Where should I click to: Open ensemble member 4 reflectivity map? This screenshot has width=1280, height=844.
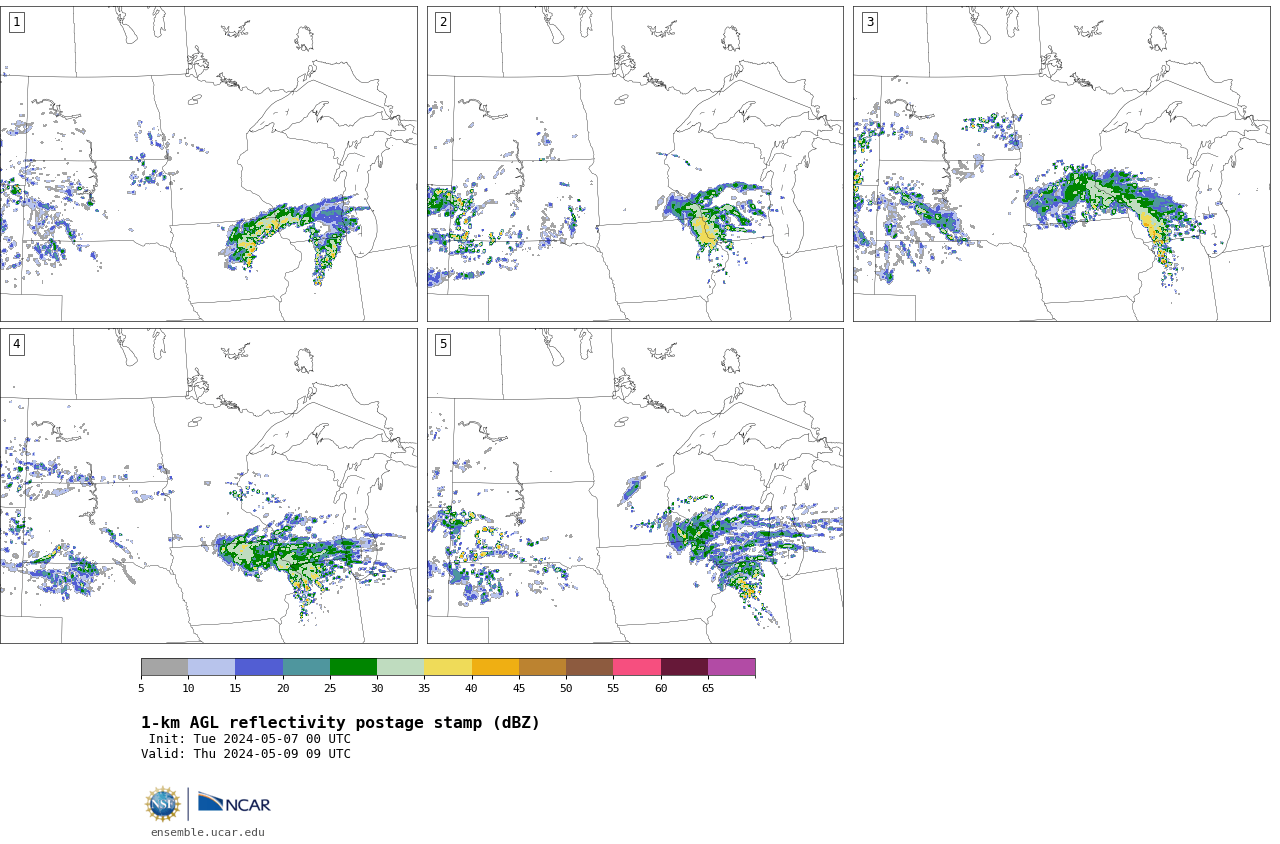[x=208, y=486]
